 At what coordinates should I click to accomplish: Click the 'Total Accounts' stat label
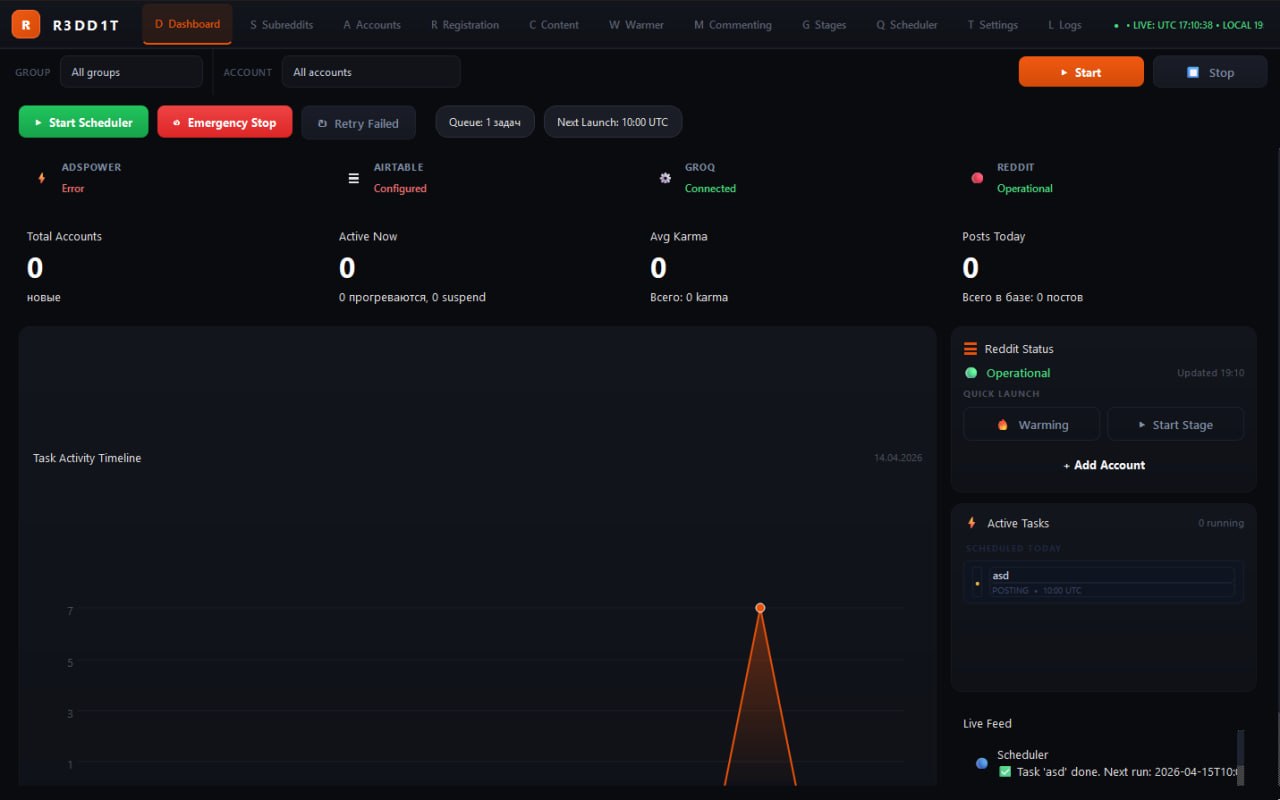(x=64, y=236)
